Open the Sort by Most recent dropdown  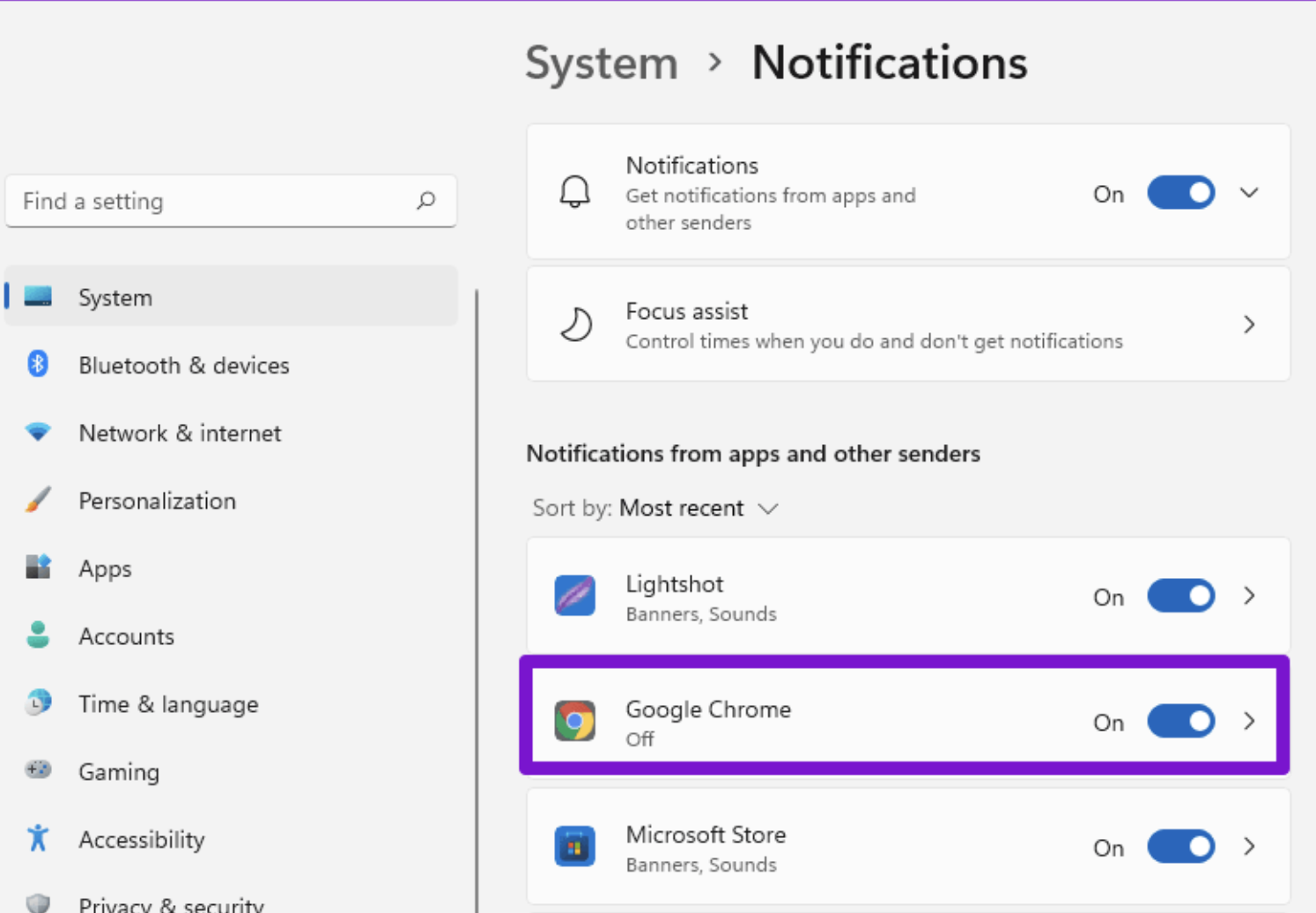click(x=698, y=508)
